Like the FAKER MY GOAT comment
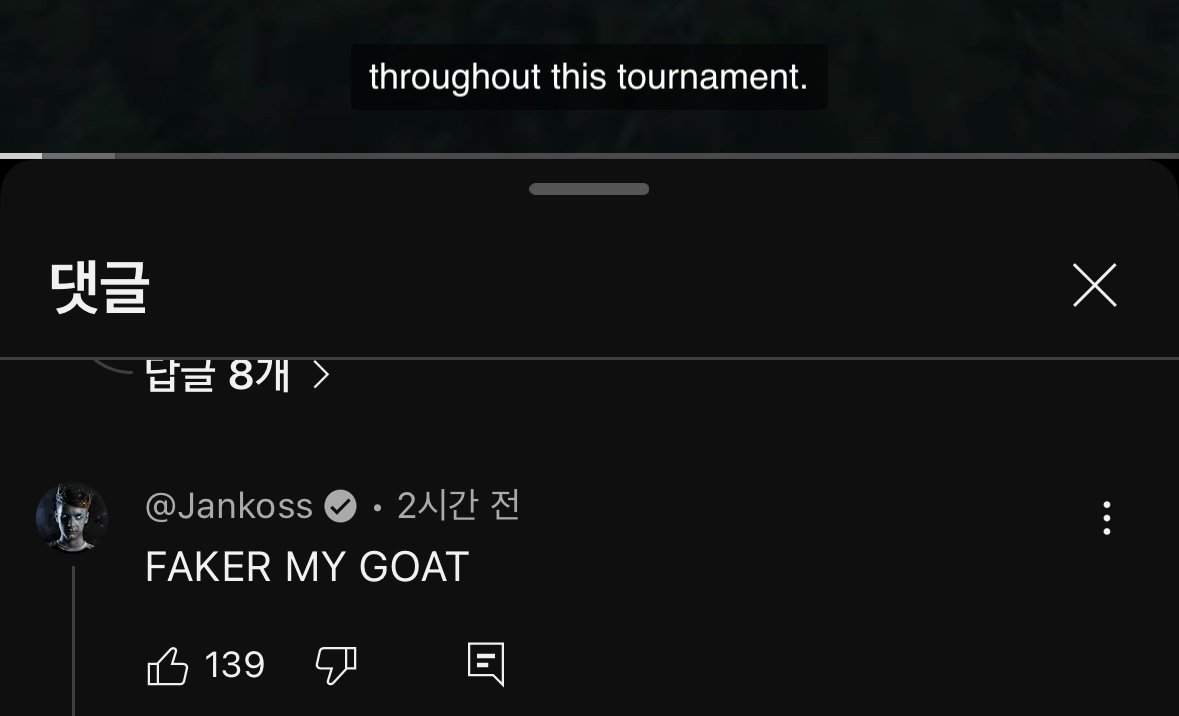 pos(168,666)
